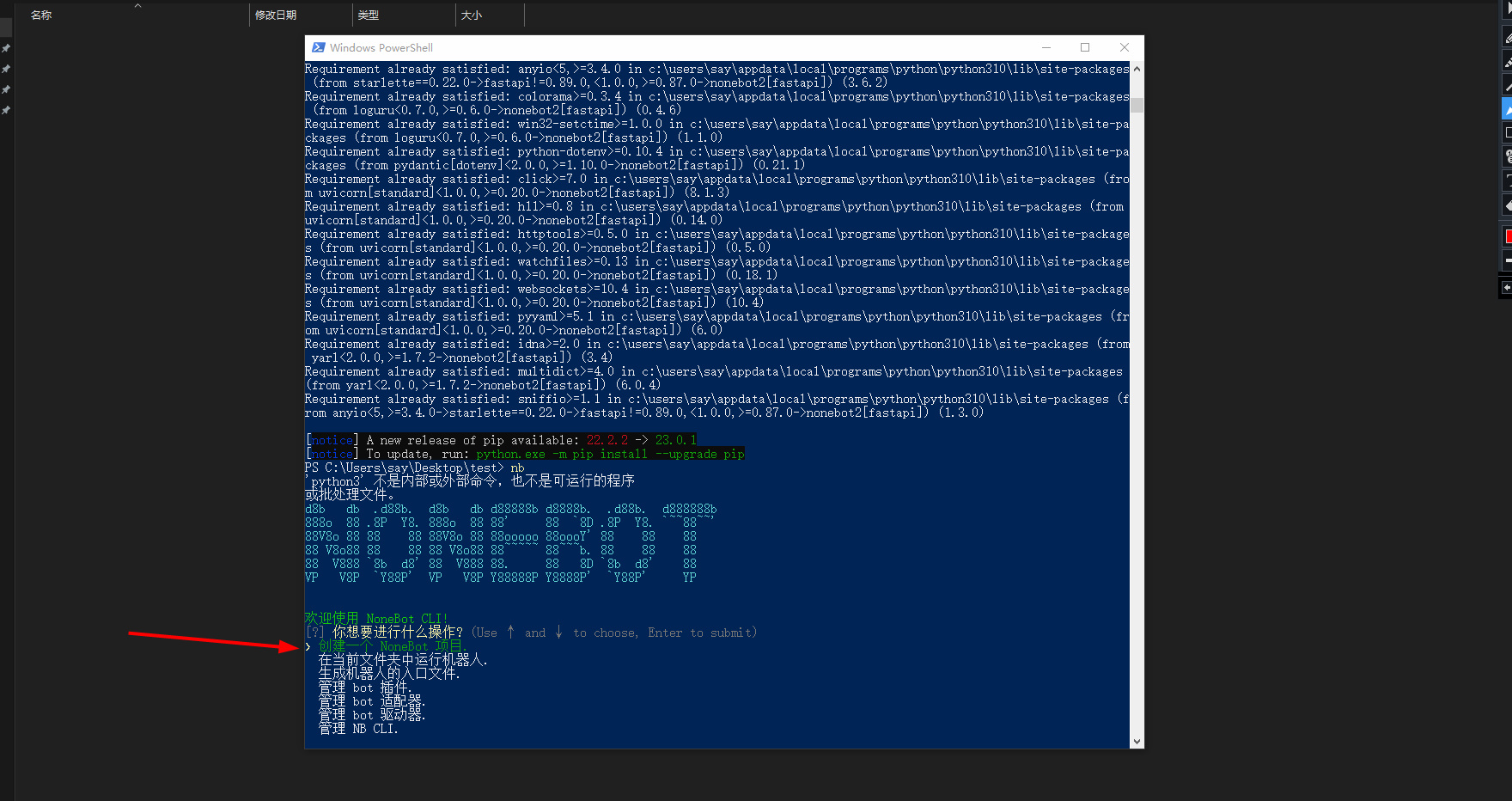Maximize the Windows PowerShell window
The image size is (1512, 801).
1085,47
